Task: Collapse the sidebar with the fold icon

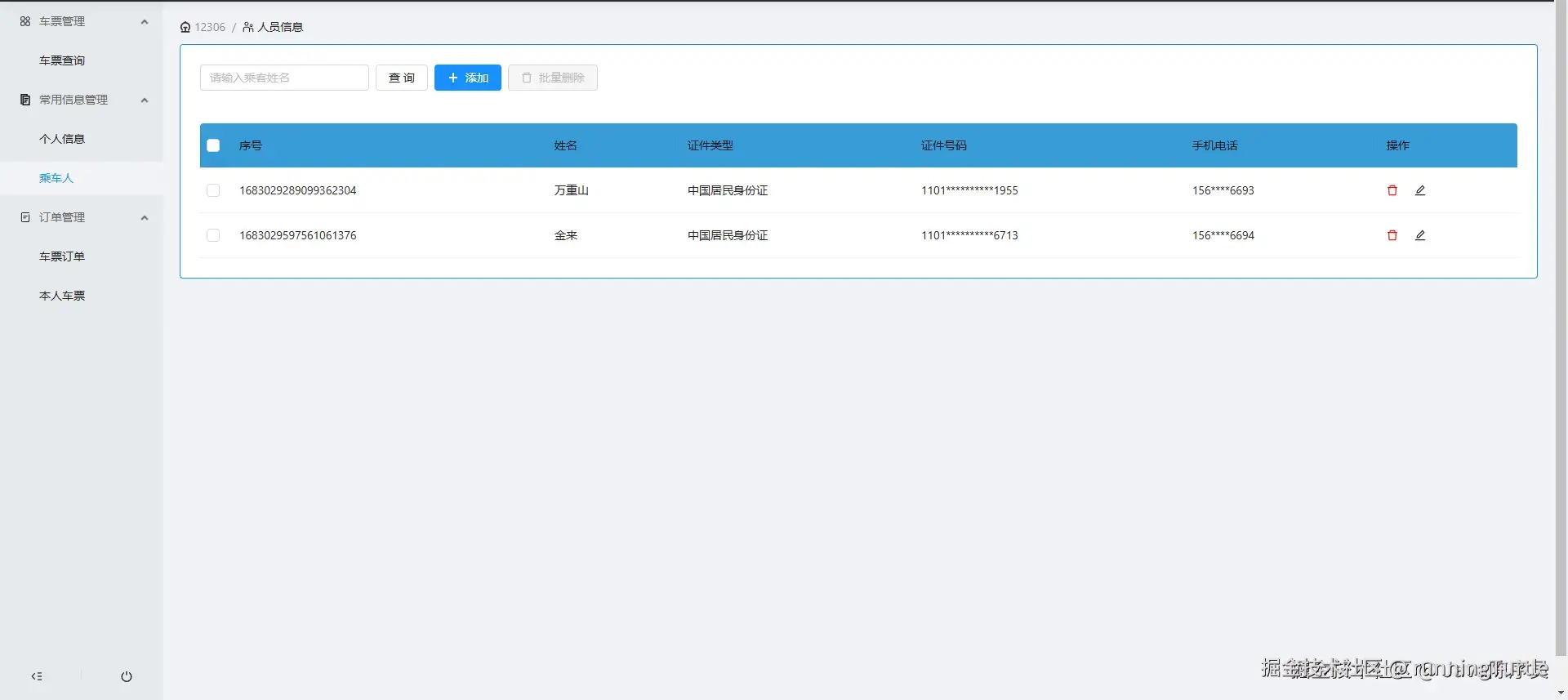Action: 37,676
